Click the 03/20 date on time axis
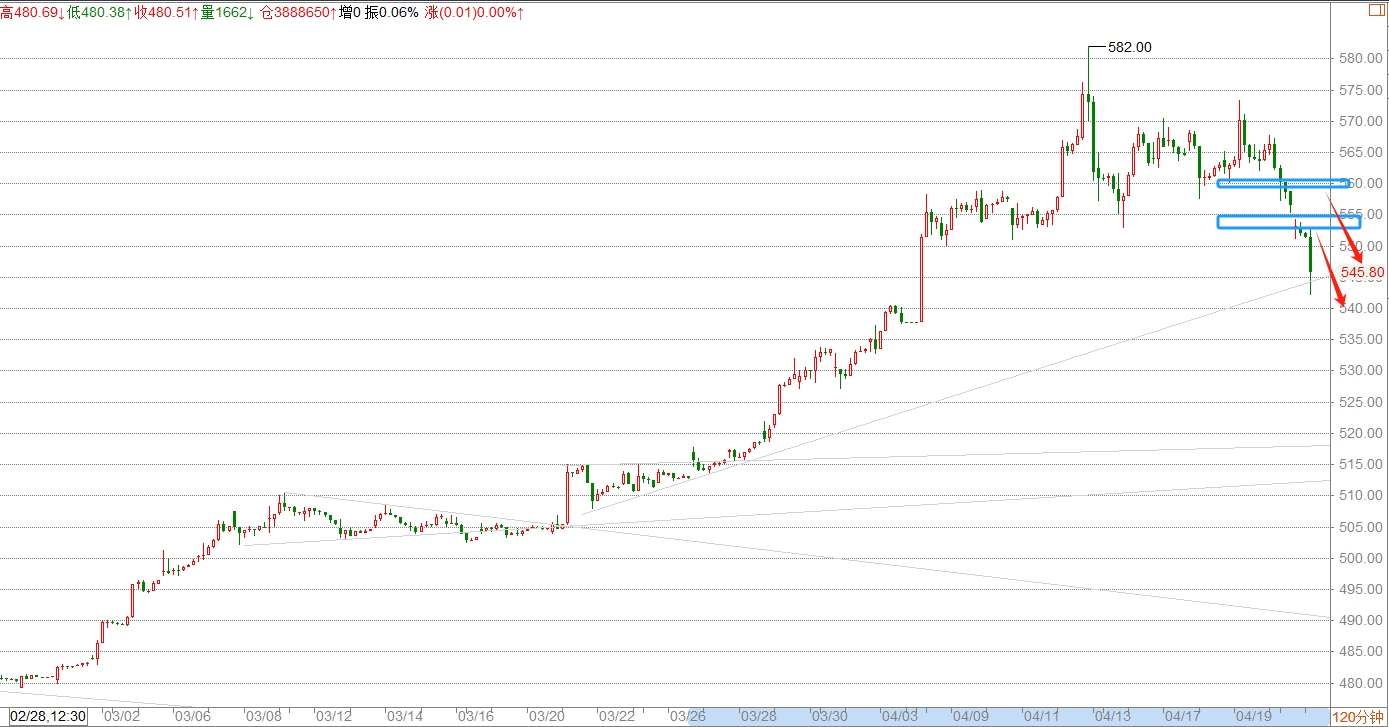This screenshot has height=727, width=1389. pos(547,717)
